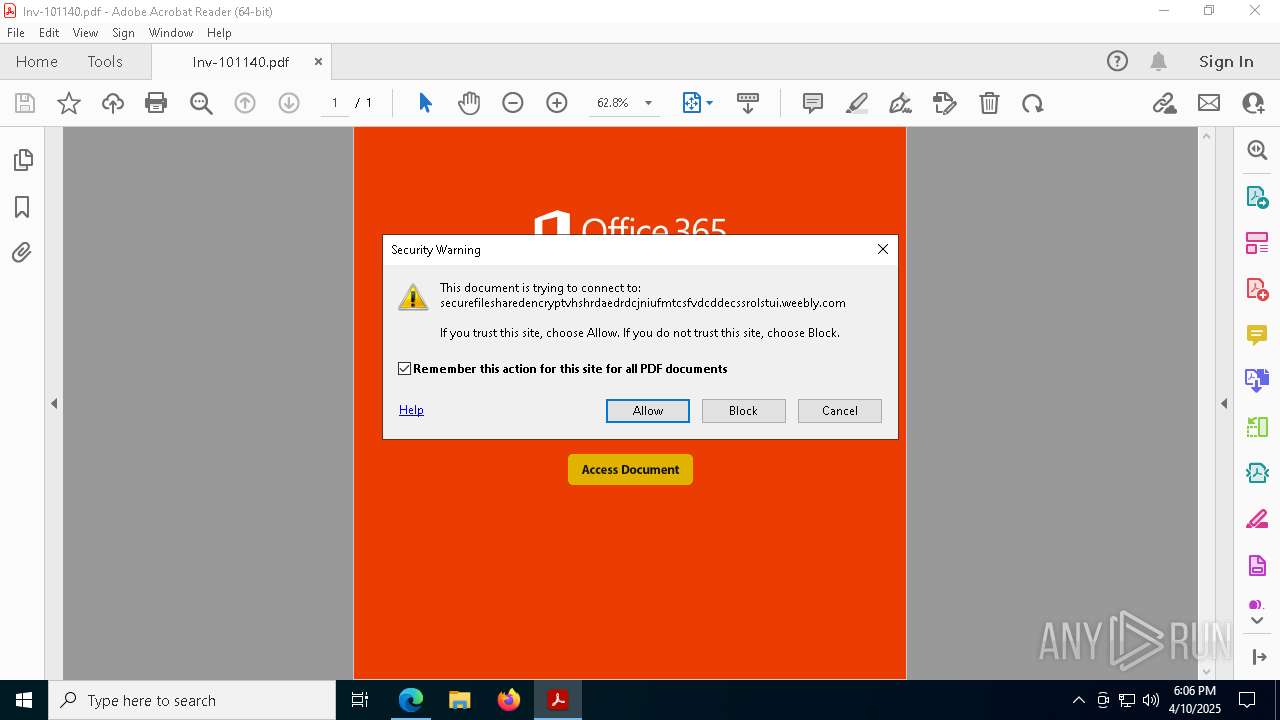Open the File menu
The height and width of the screenshot is (720, 1280).
click(16, 33)
